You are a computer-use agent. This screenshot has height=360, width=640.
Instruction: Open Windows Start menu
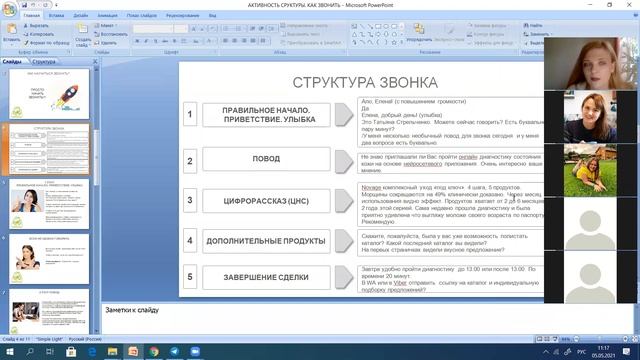[9, 351]
